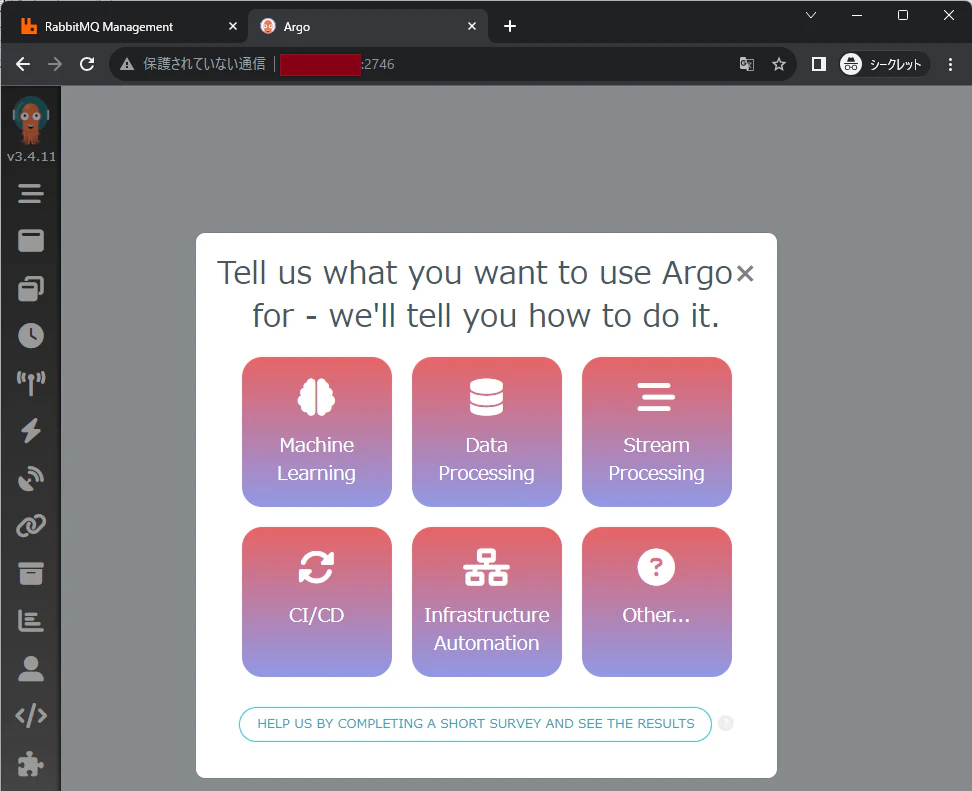Click the not secure warning icon

(x=127, y=64)
